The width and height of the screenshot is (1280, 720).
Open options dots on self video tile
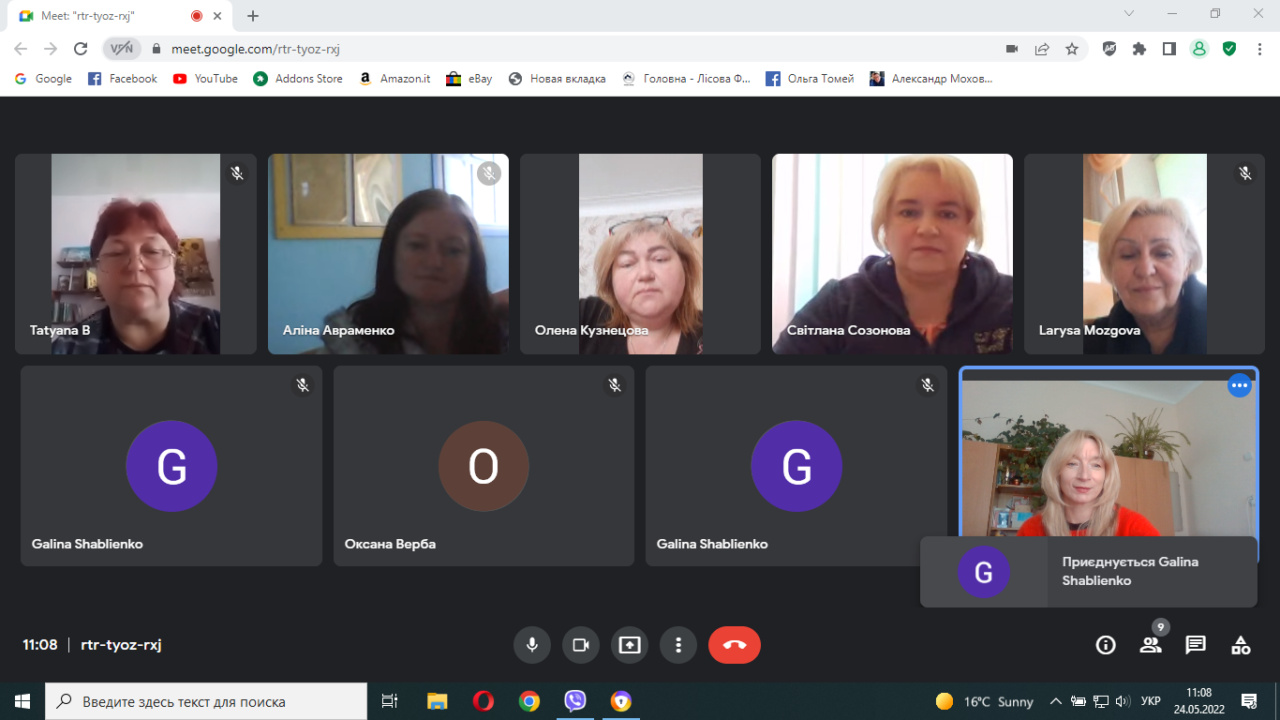1240,385
